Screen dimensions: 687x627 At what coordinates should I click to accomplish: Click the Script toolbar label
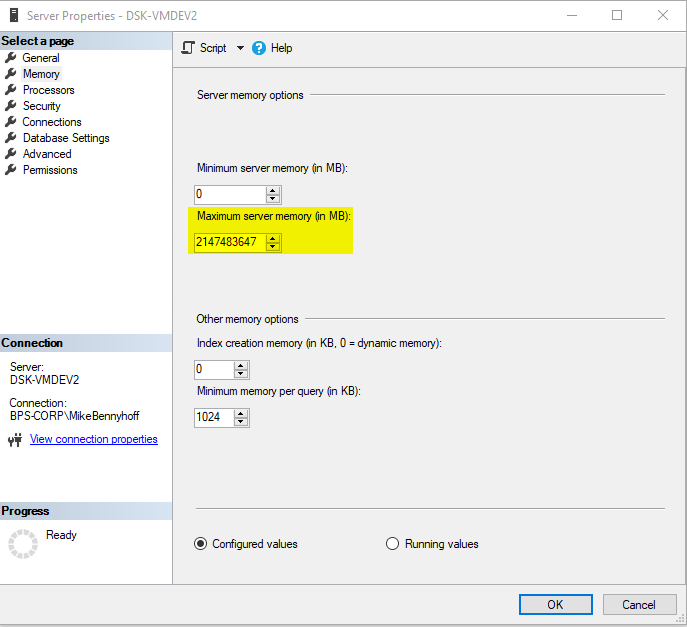[213, 48]
